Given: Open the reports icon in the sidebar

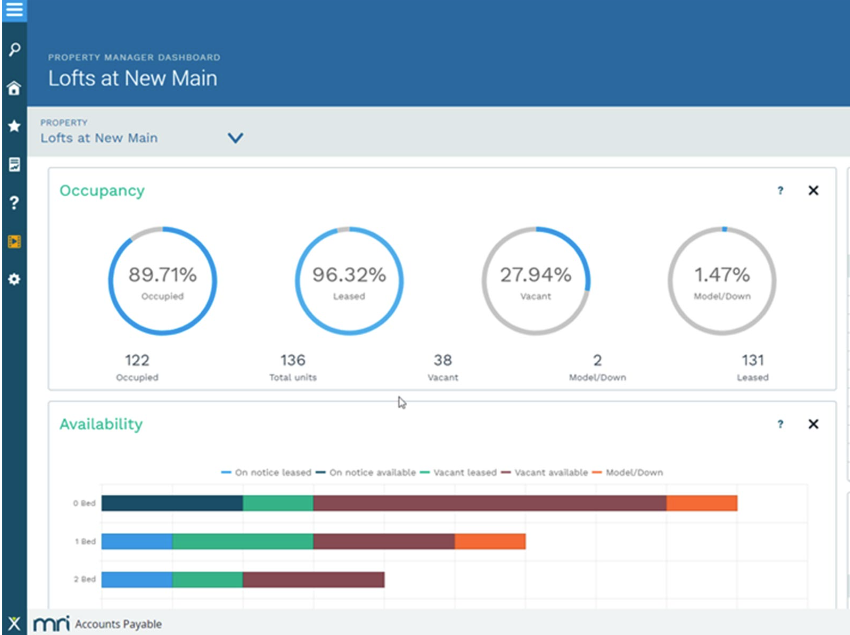Looking at the screenshot, I should tap(13, 164).
